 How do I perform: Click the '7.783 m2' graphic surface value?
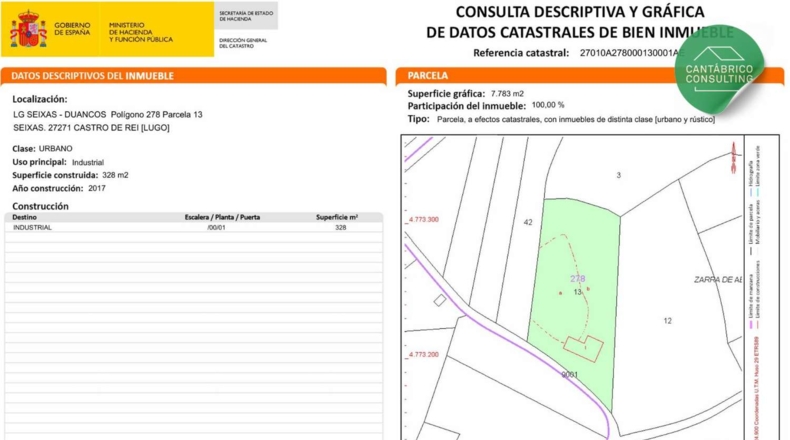pyautogui.click(x=507, y=94)
